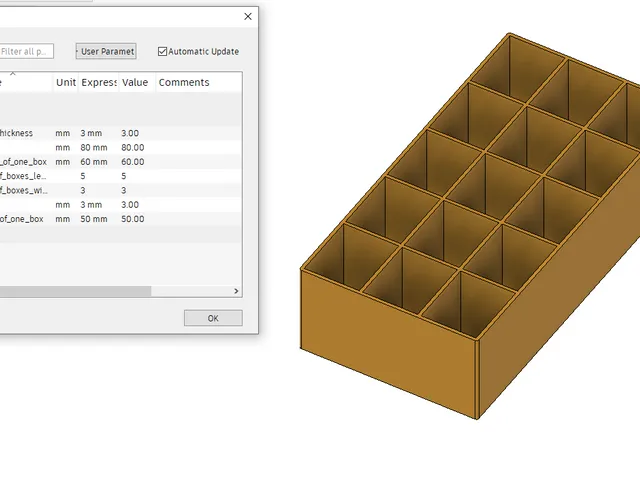Viewport: 640px width, 480px height.
Task: Click the of_one_box name with 50 mm
Action: (x=22, y=219)
